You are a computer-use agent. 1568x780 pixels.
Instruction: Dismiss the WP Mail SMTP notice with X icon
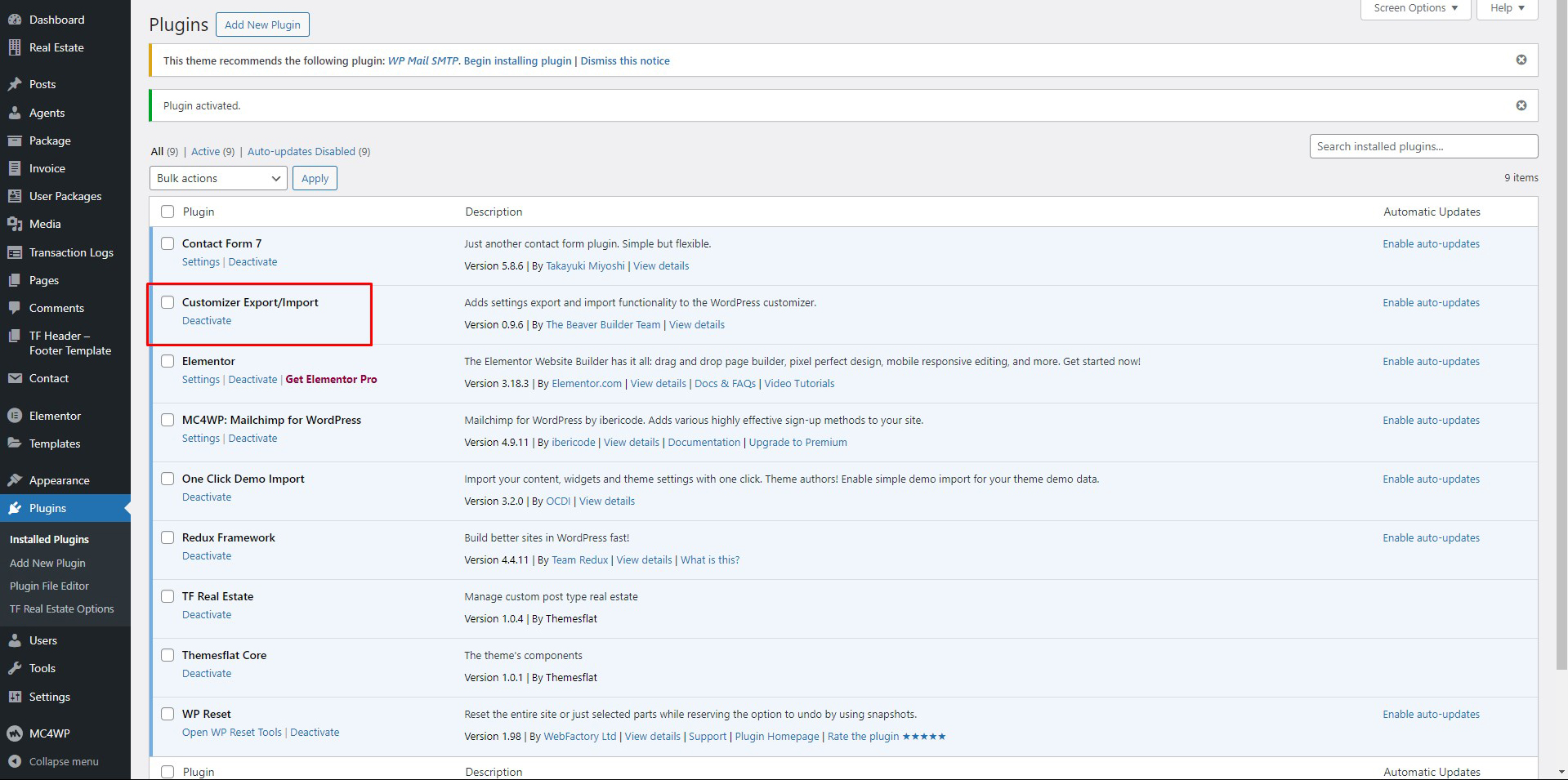[1521, 60]
